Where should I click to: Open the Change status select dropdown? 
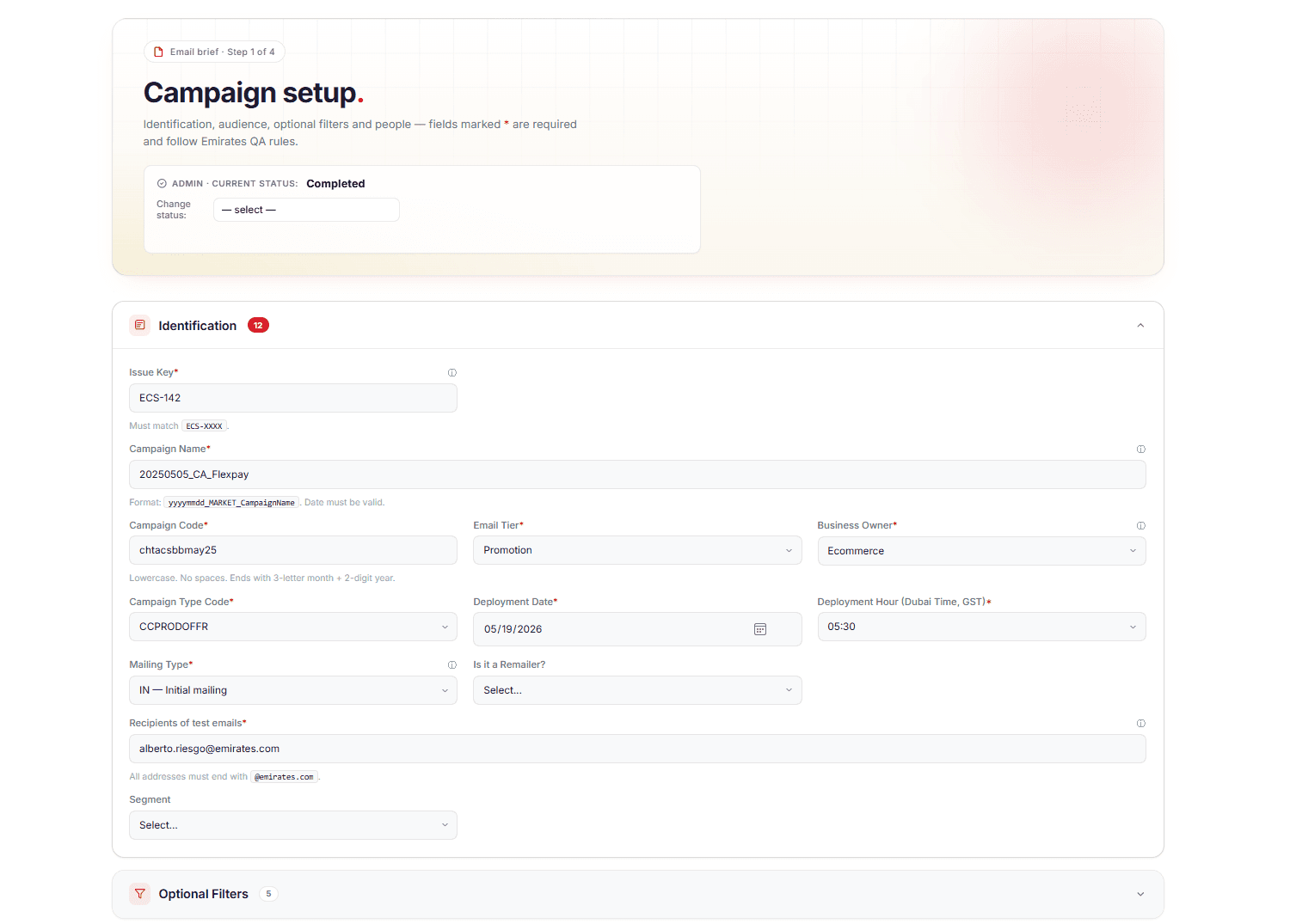tap(306, 210)
